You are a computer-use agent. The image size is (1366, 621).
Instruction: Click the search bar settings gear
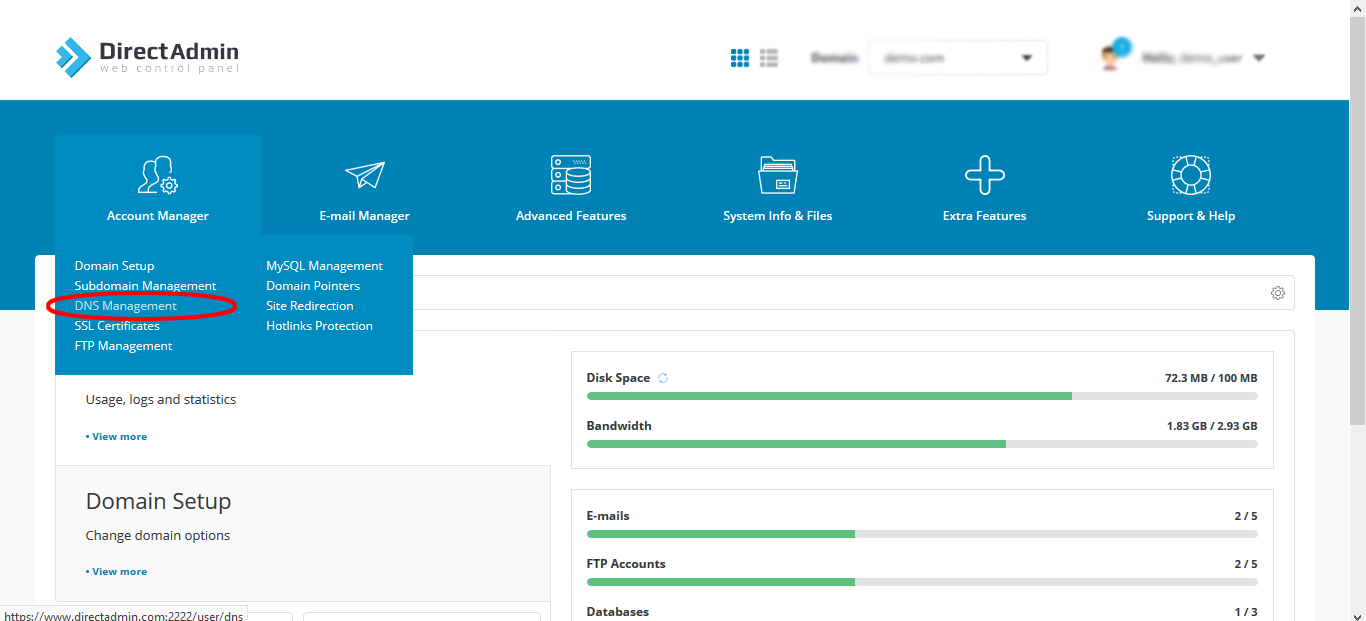click(x=1278, y=293)
